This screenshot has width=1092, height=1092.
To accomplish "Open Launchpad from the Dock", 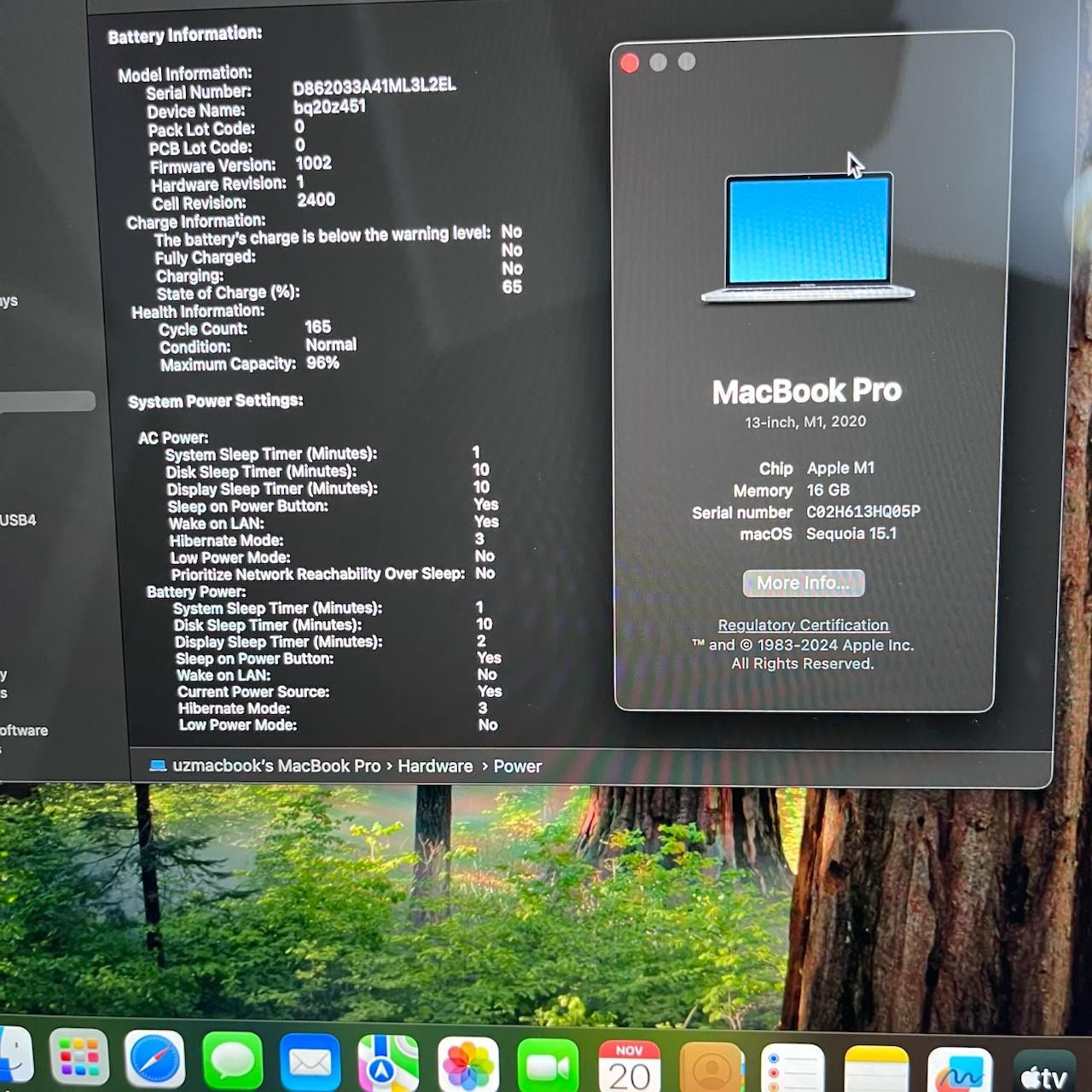I will click(79, 1058).
